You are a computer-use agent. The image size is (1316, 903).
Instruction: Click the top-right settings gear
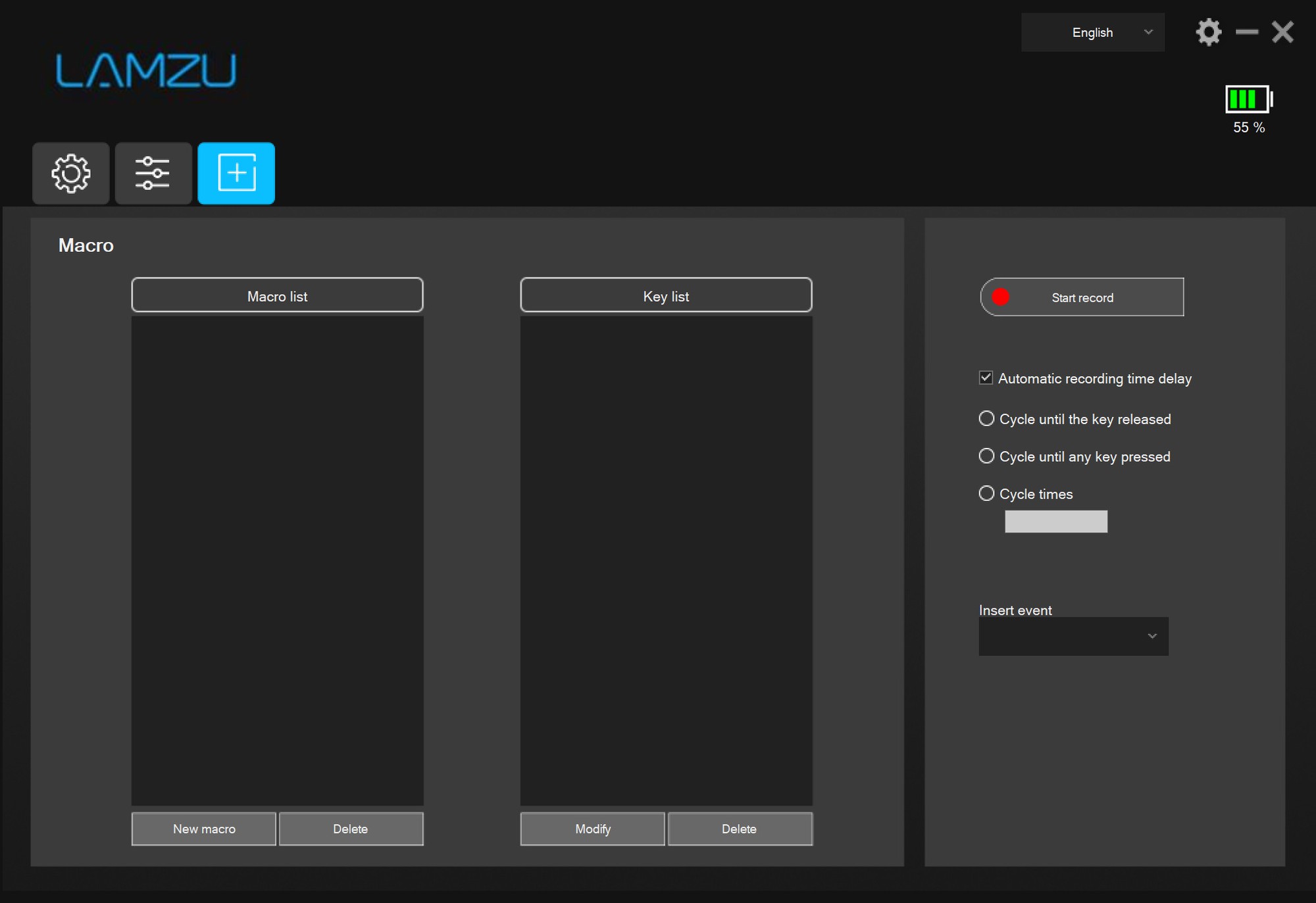[1208, 32]
